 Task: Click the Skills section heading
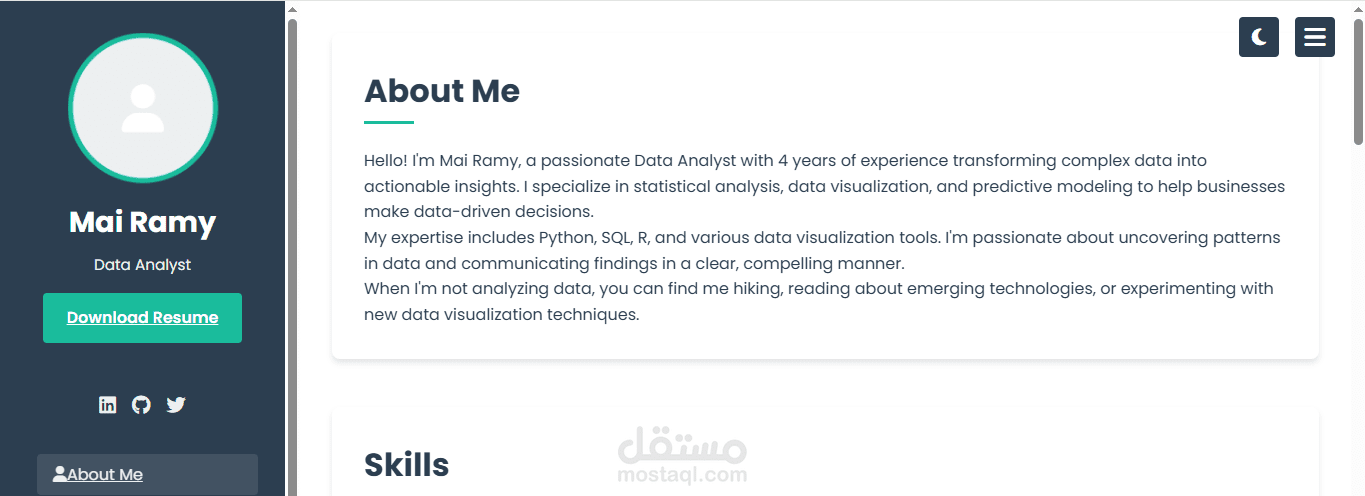(x=406, y=465)
